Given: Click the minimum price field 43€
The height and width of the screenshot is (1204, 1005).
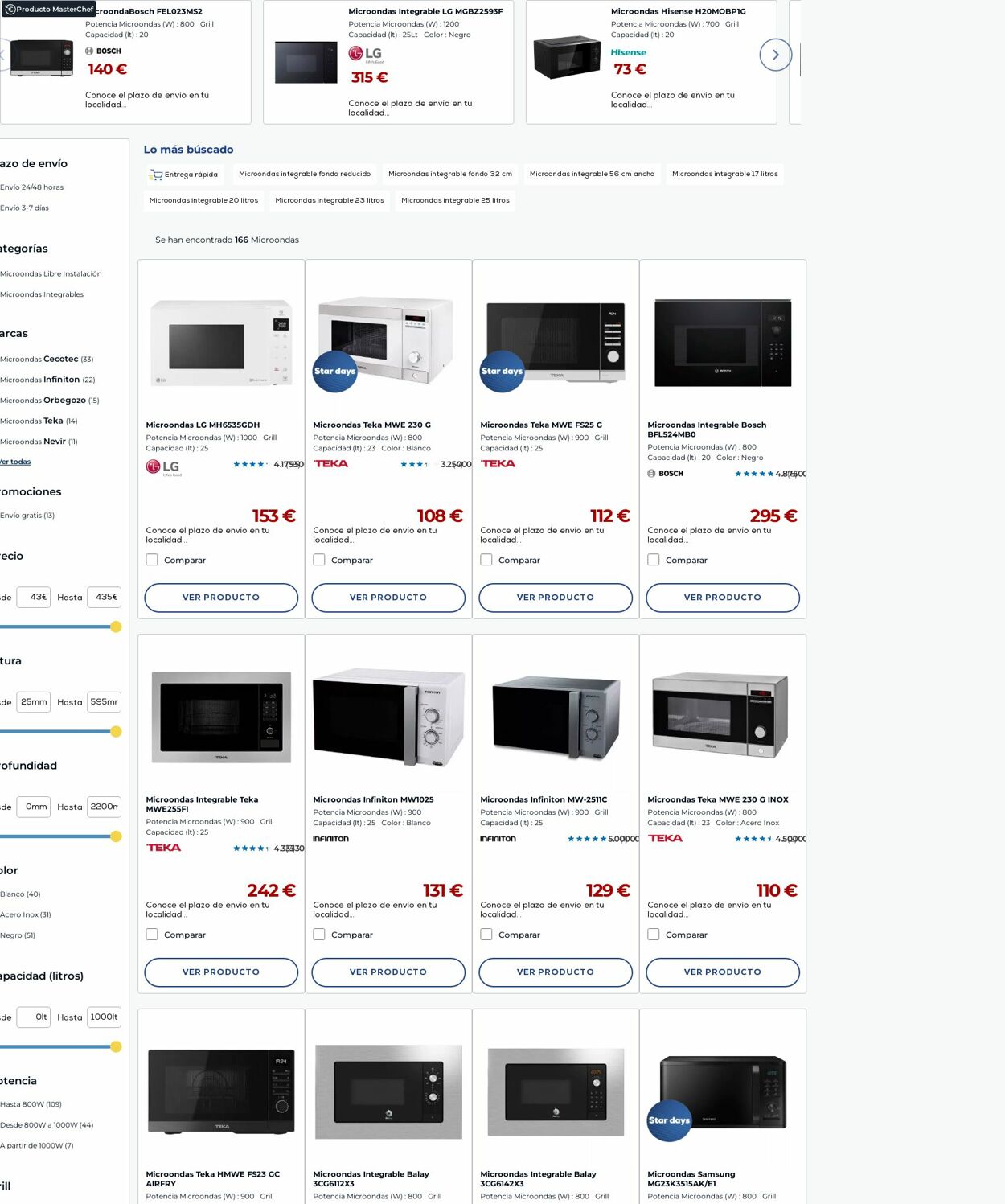Looking at the screenshot, I should click(34, 597).
